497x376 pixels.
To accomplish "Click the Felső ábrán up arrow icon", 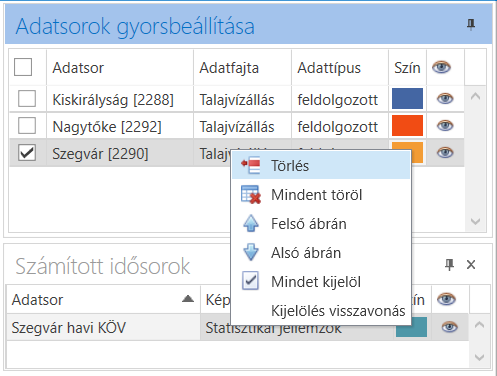I will tap(251, 223).
